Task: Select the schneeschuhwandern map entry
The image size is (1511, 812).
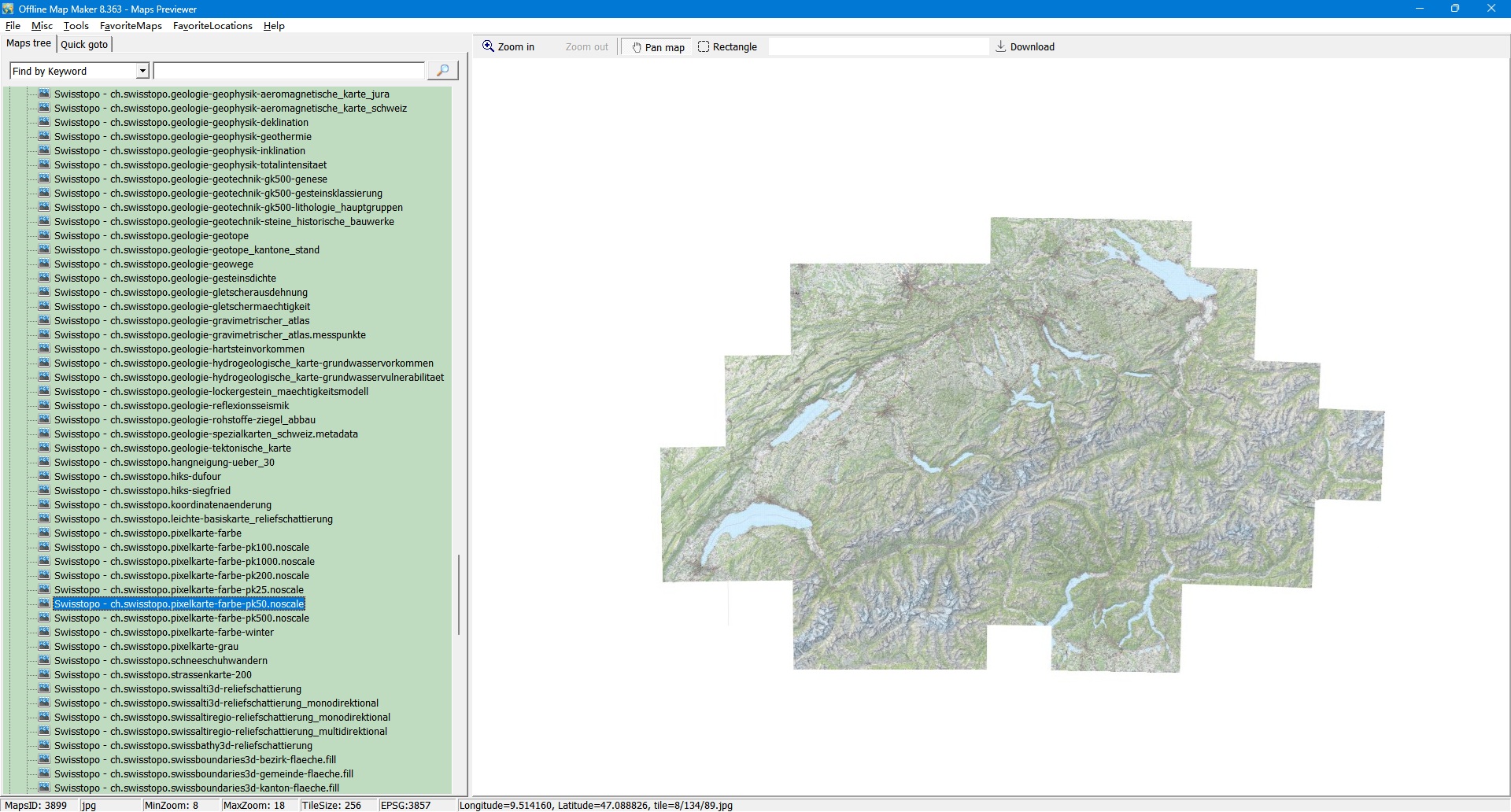Action: [x=161, y=661]
